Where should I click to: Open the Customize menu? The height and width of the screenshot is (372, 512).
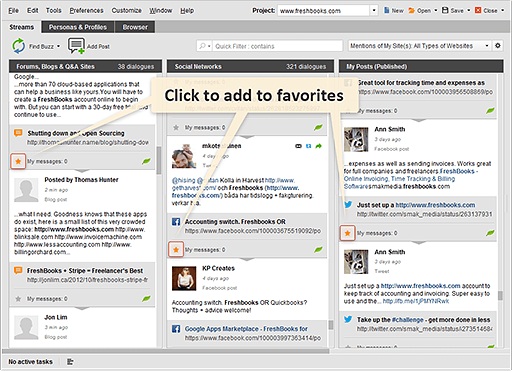(x=126, y=11)
